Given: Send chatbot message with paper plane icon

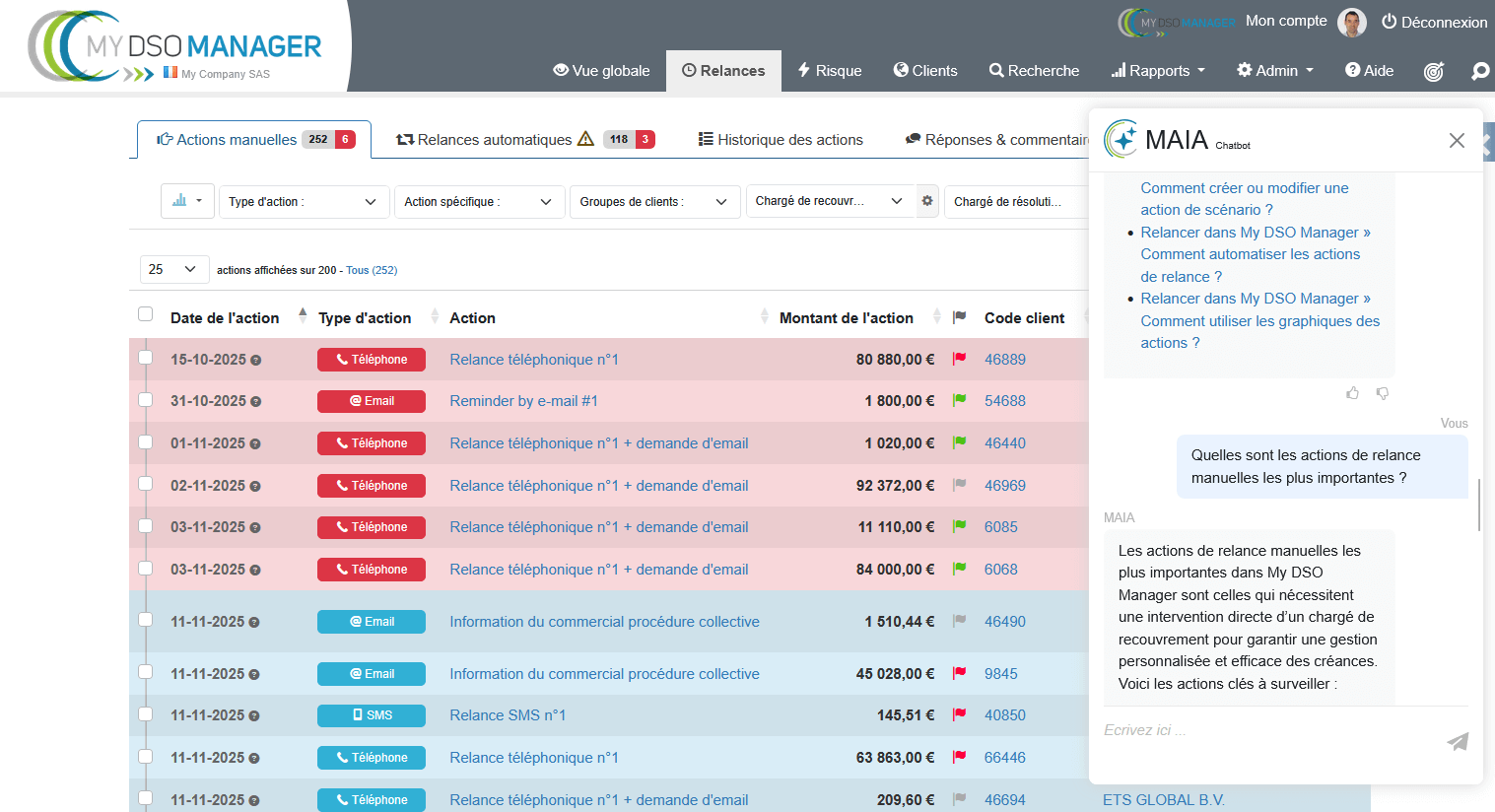Looking at the screenshot, I should (x=1458, y=741).
